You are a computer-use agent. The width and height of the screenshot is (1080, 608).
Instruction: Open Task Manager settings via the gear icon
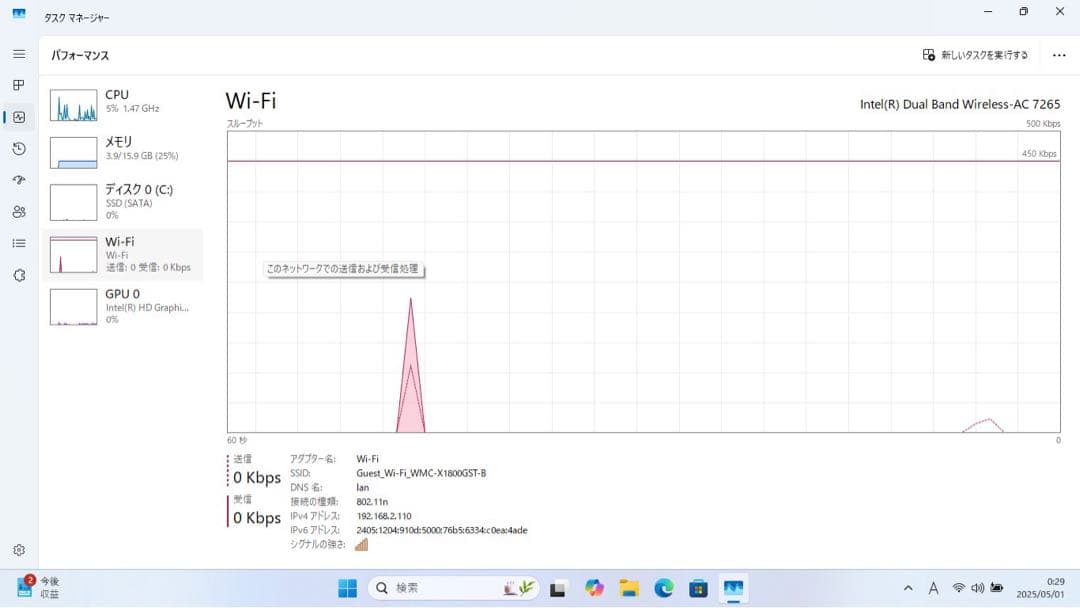18,549
